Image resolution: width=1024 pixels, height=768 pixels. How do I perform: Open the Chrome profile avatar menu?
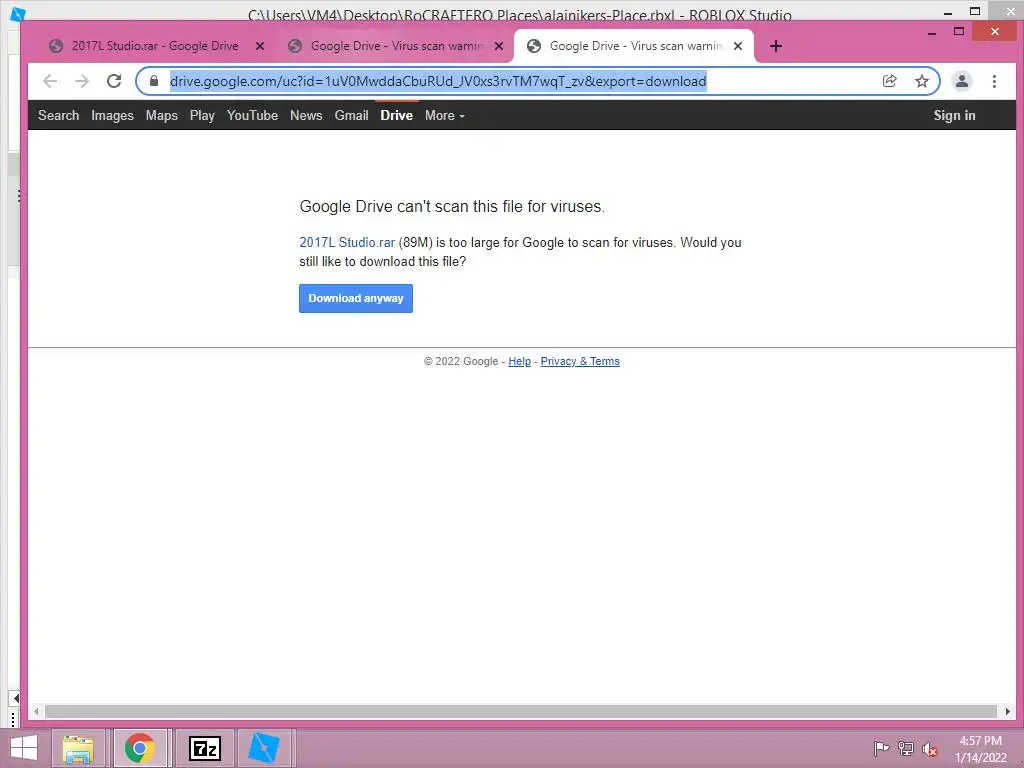[x=962, y=81]
